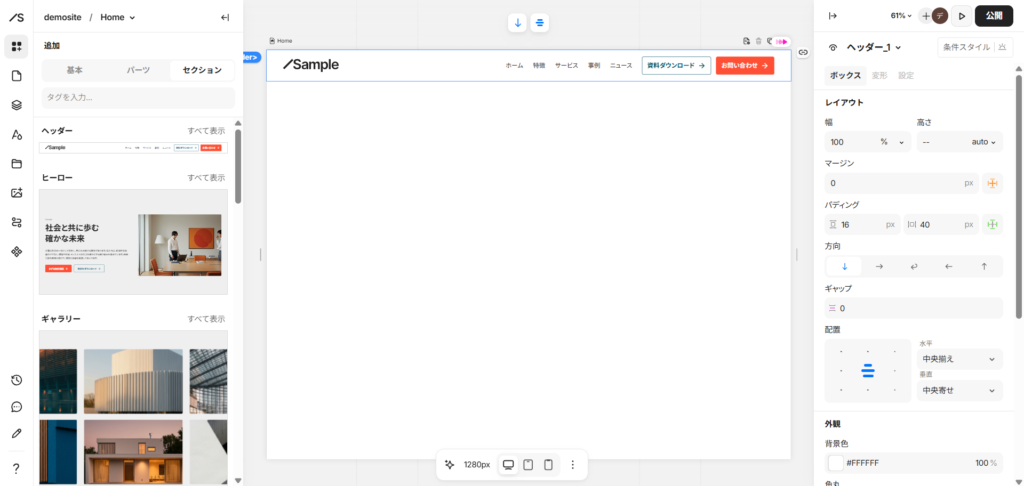Open the help question mark icon

coord(16,468)
